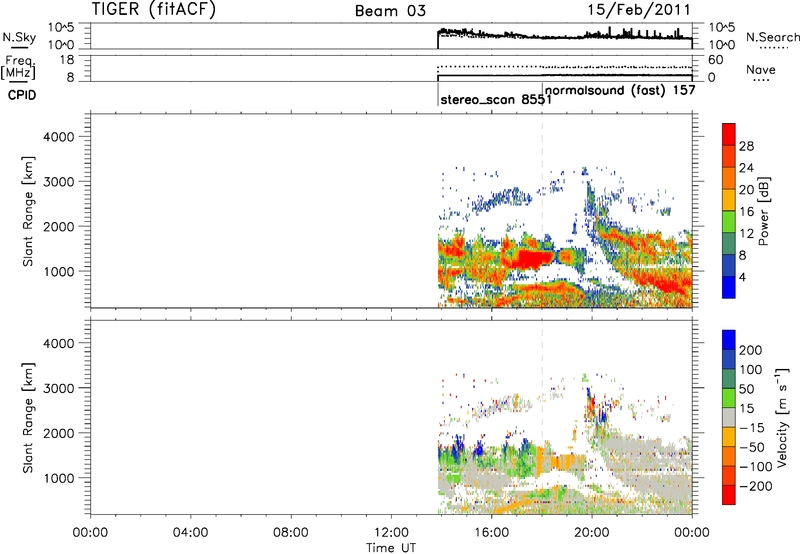Select the 3000 tick on velocity panel
800x554 pixels.
click(x=58, y=388)
